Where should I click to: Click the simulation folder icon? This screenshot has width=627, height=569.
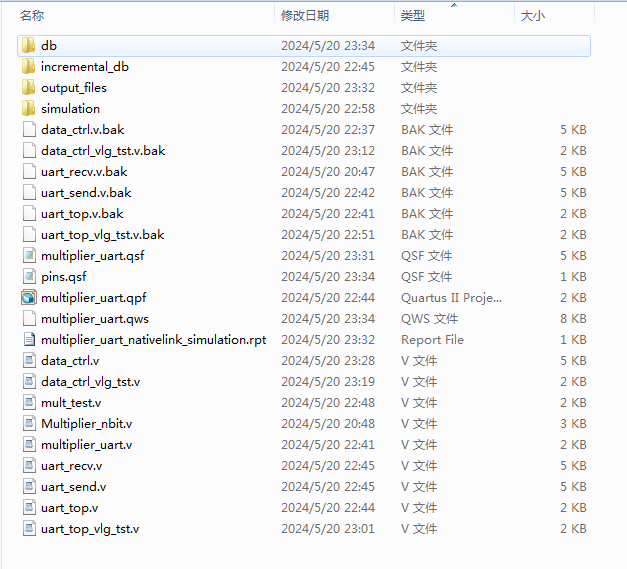click(28, 108)
